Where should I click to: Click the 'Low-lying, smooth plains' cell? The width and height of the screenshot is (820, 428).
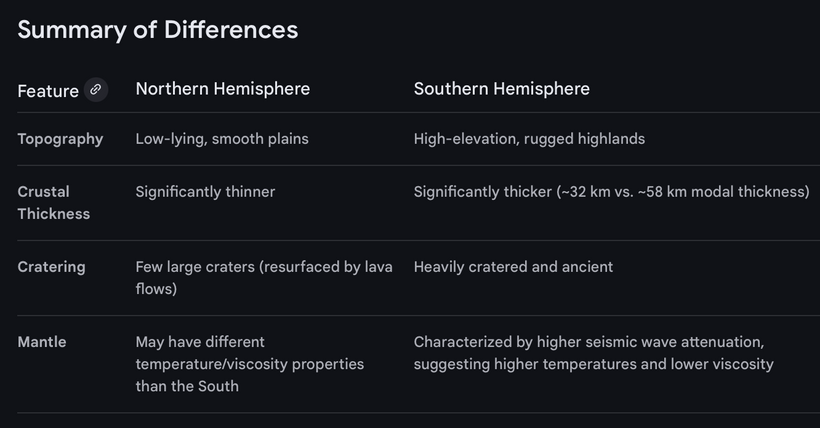coord(222,139)
